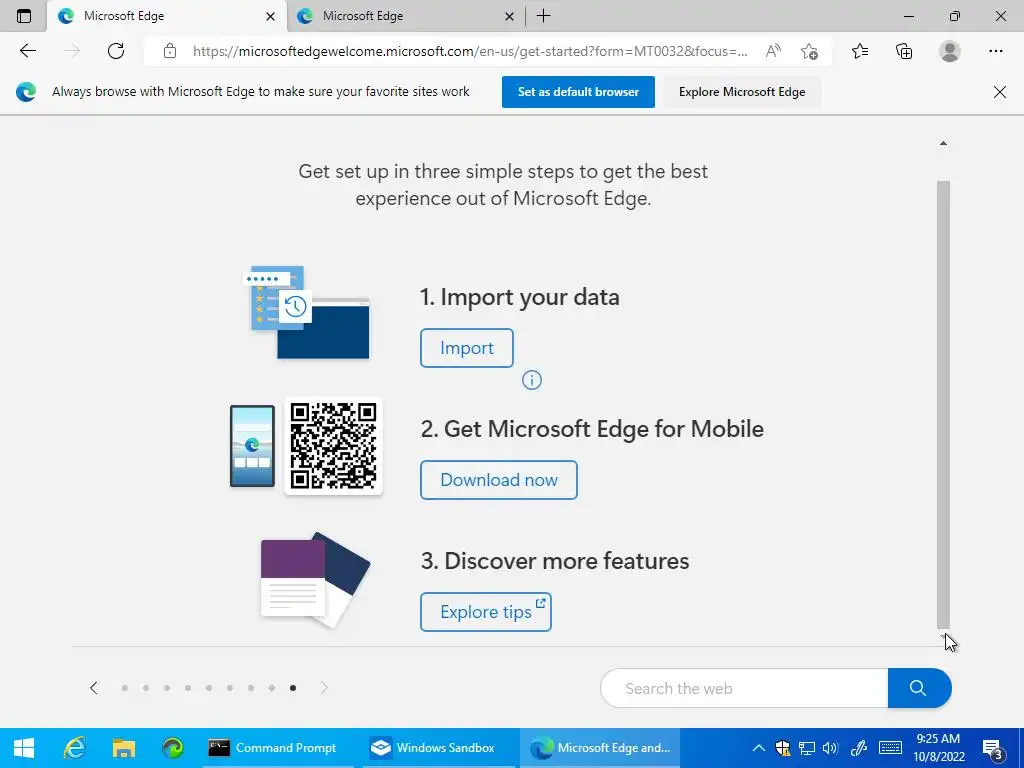Image resolution: width=1024 pixels, height=768 pixels.
Task: Go to previous carousel slide chevron
Action: point(94,688)
